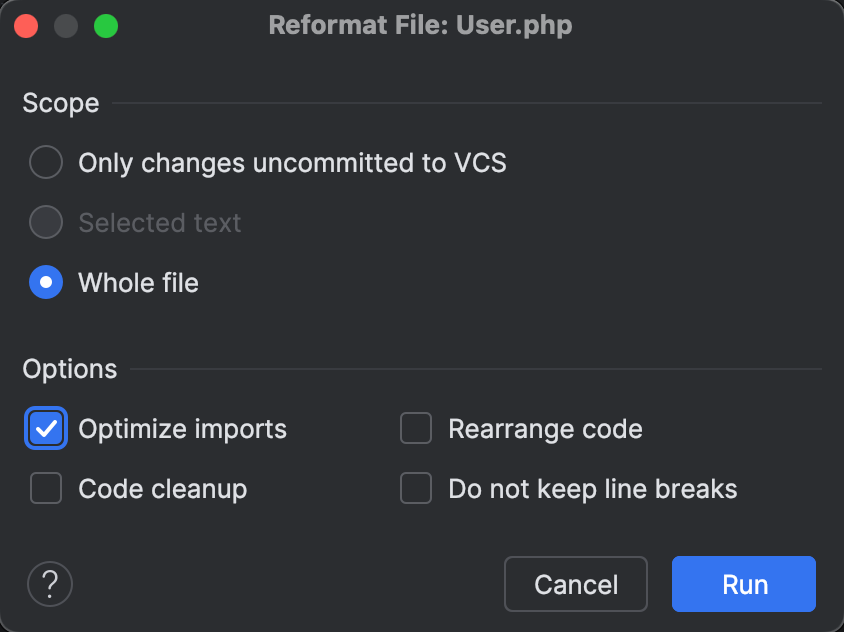Choose Only changes uncommitted to VCS
844x632 pixels.
pos(45,162)
